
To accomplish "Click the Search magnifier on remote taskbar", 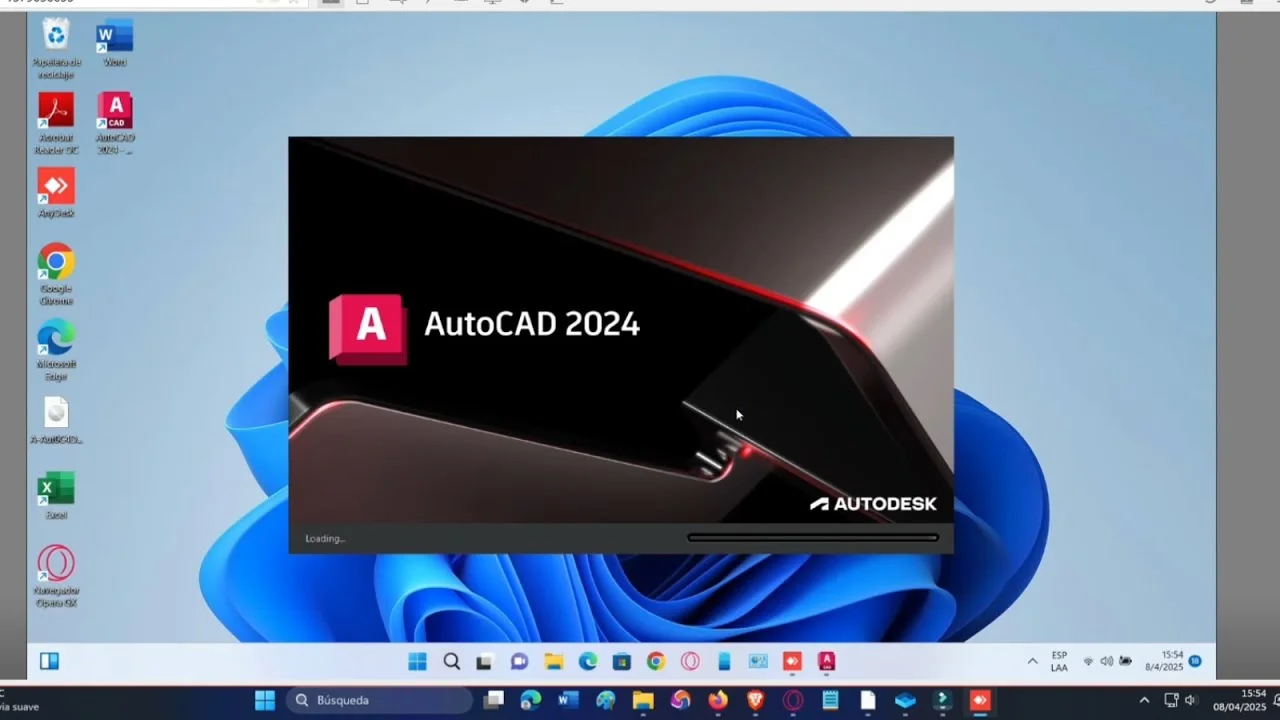I will (x=451, y=661).
